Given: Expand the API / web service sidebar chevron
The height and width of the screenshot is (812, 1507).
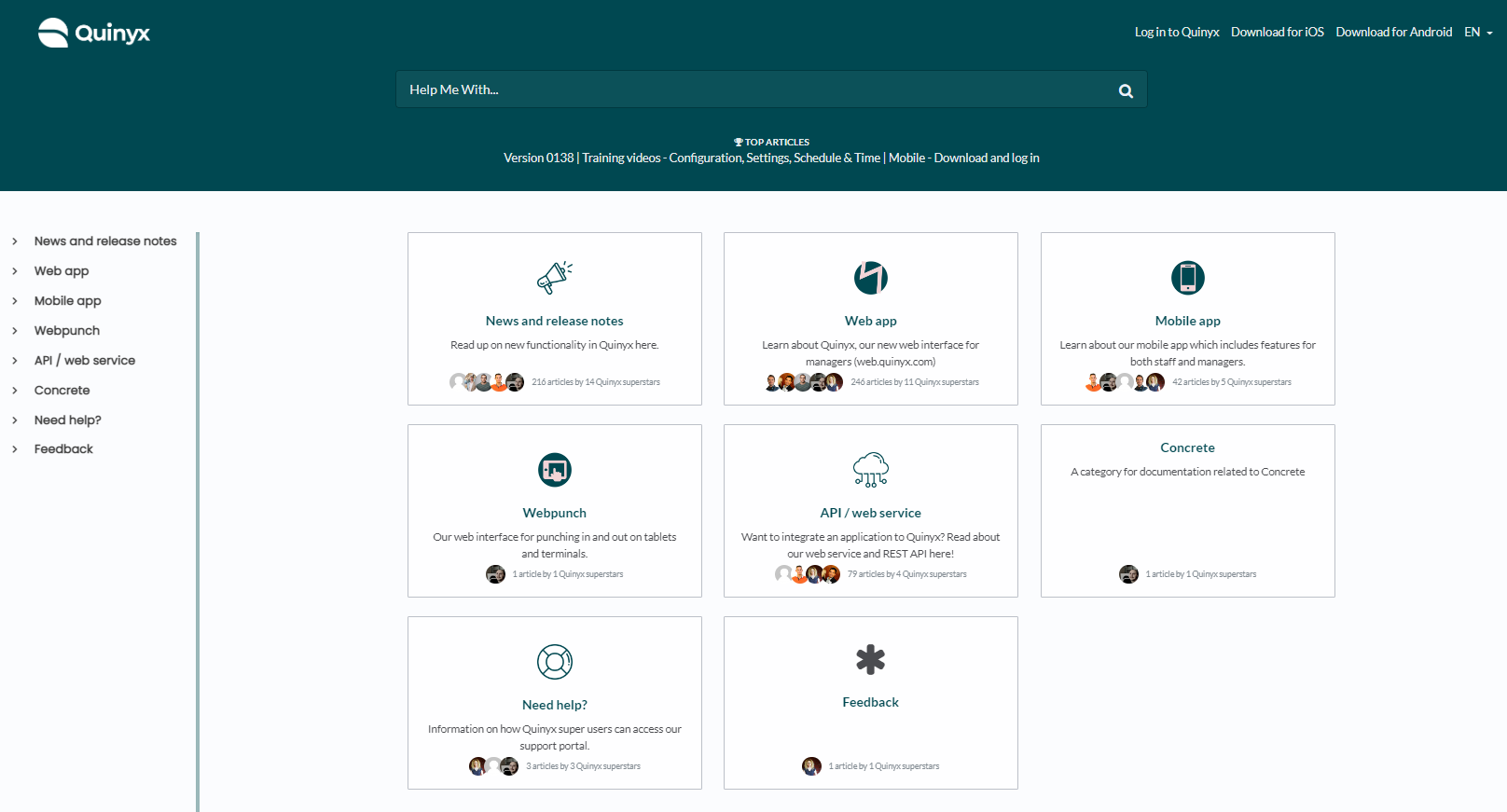Looking at the screenshot, I should pyautogui.click(x=15, y=361).
